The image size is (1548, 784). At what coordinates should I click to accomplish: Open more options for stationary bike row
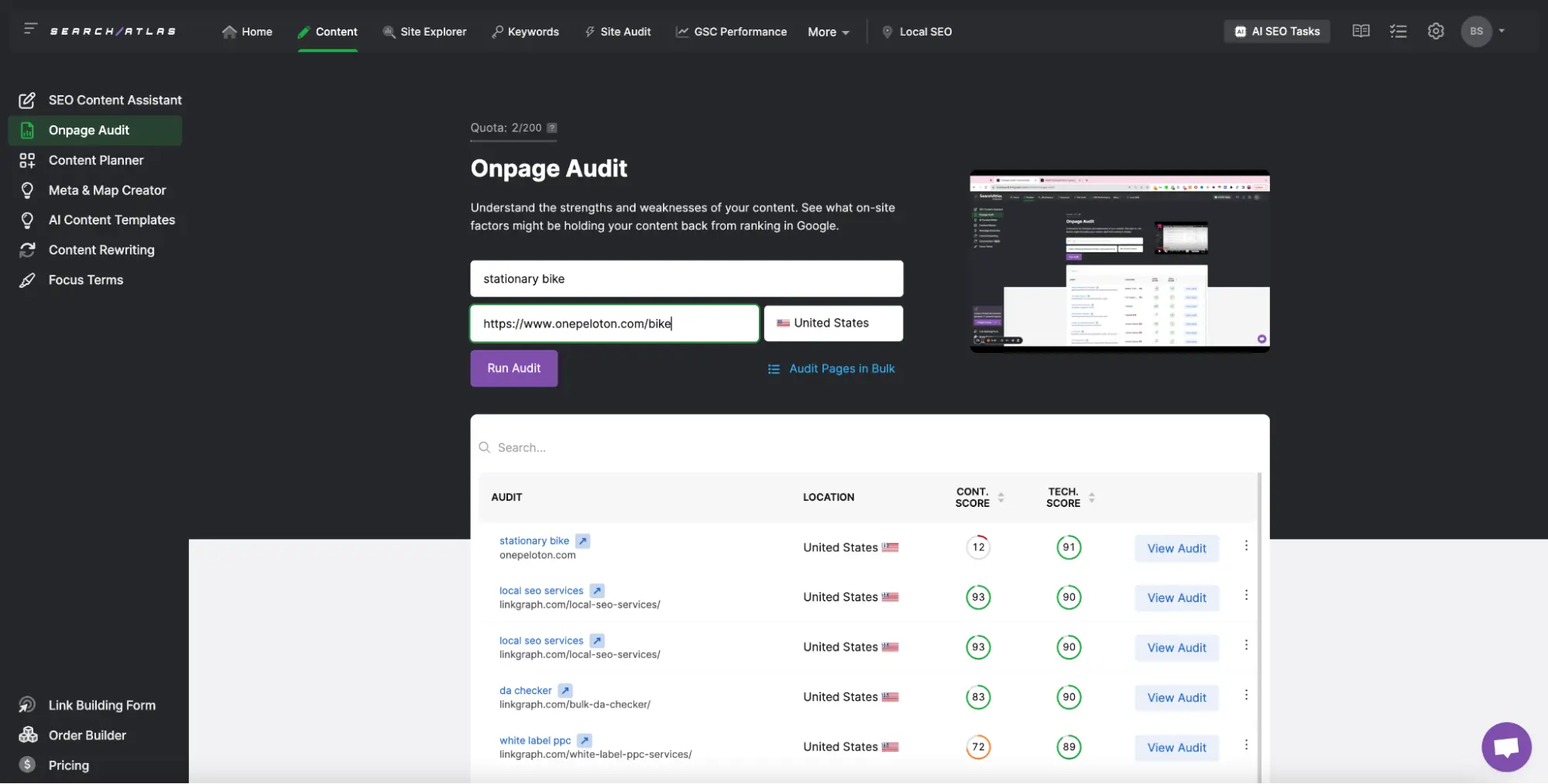click(x=1246, y=546)
